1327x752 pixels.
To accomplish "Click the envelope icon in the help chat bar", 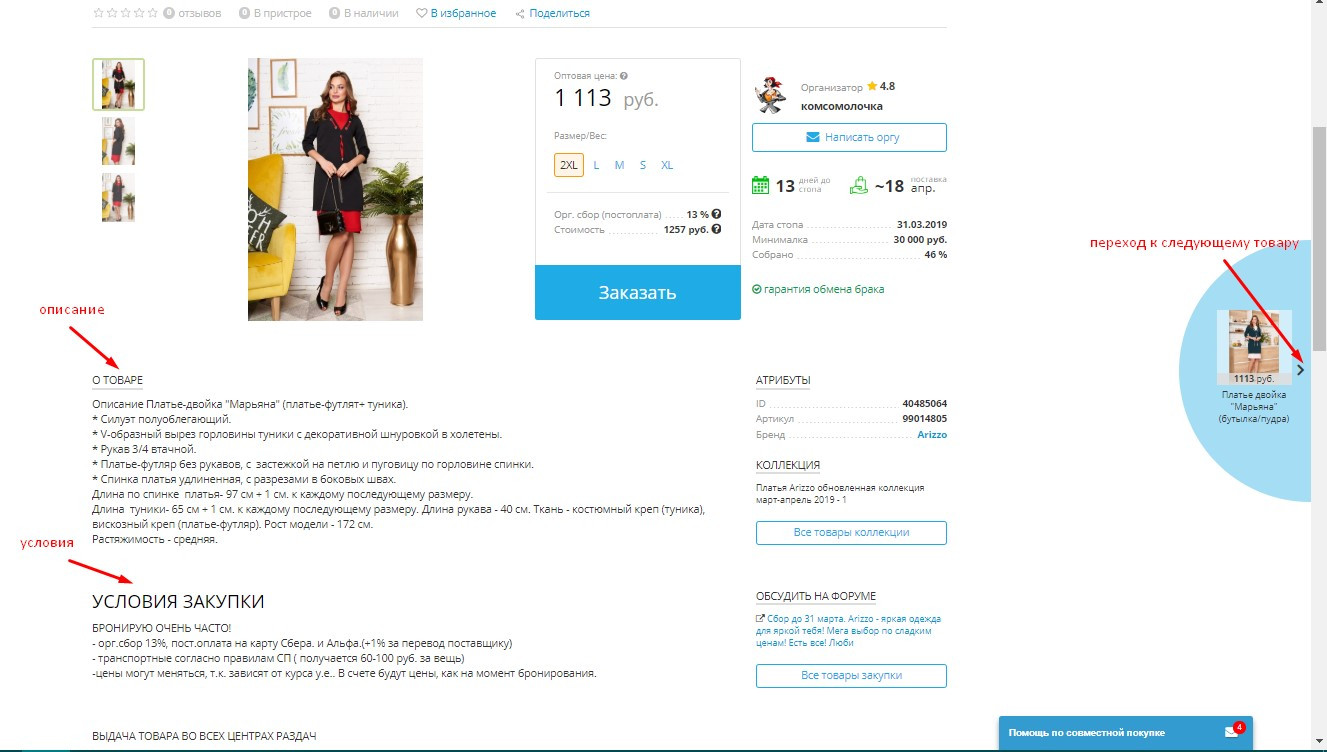I will click(1231, 732).
